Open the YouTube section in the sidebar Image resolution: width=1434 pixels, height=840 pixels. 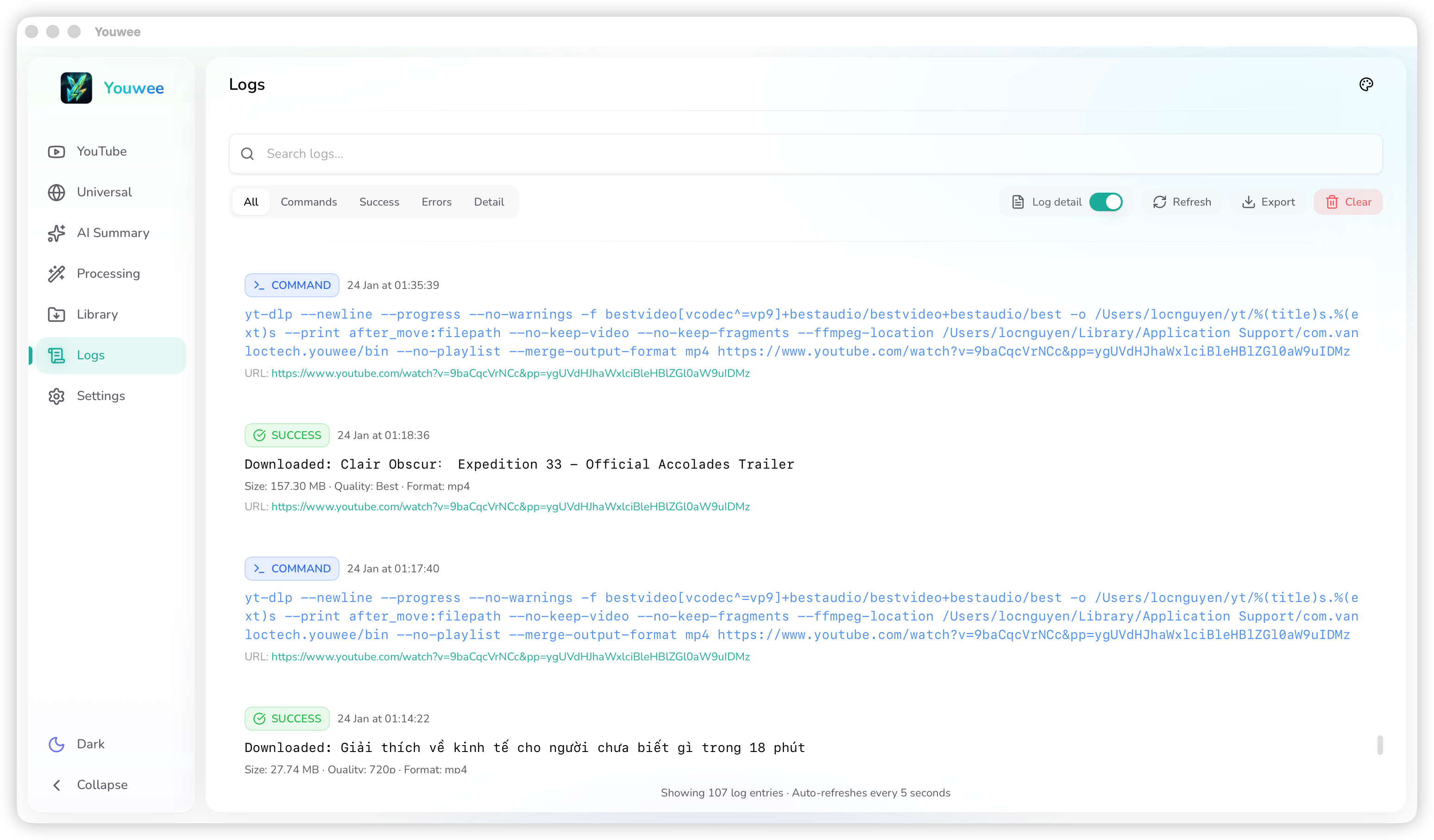pyautogui.click(x=101, y=150)
